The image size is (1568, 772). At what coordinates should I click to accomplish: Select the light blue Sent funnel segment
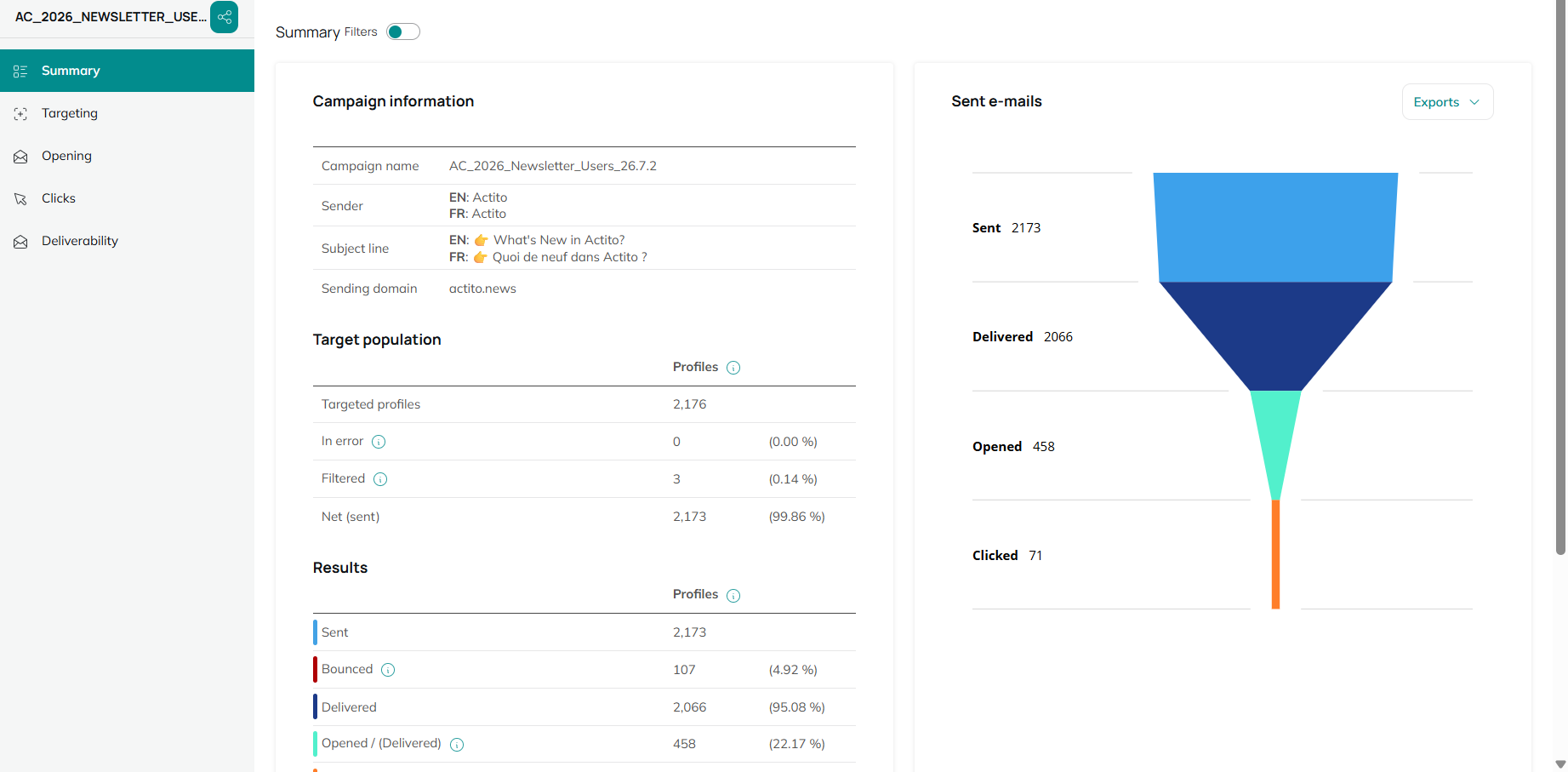point(1275,227)
